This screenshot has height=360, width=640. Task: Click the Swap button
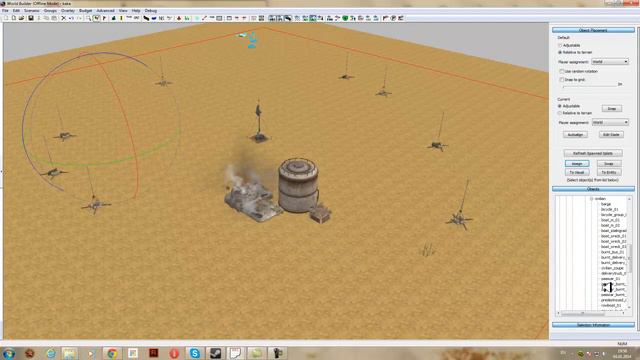tap(609, 164)
